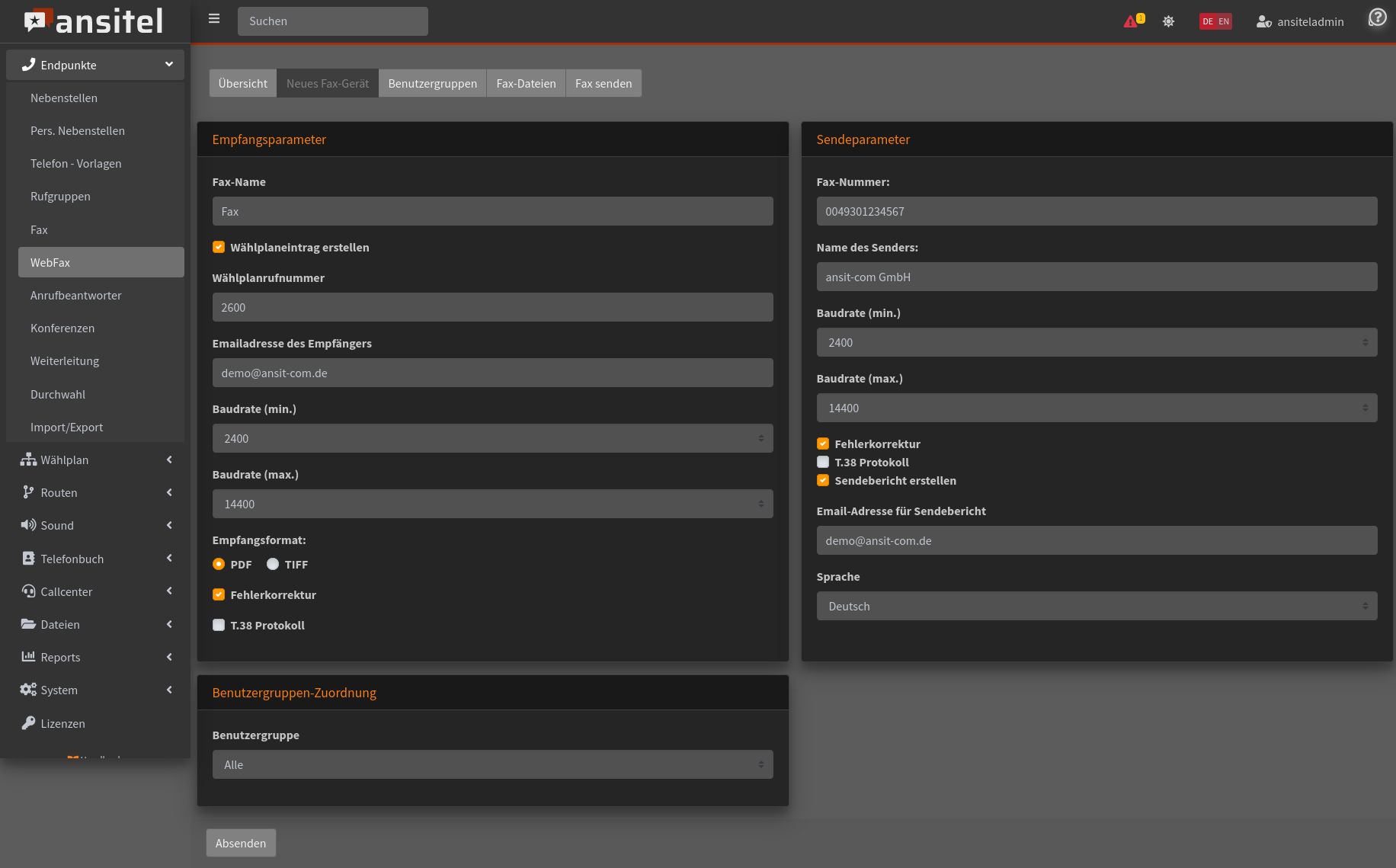Click the Reports chart icon
This screenshot has height=868, width=1396.
pyautogui.click(x=28, y=657)
